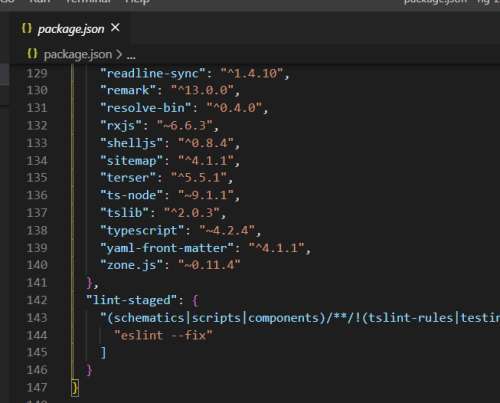The image size is (500, 403).
Task: Click the version value "^0.4.0"
Action: tap(235, 108)
